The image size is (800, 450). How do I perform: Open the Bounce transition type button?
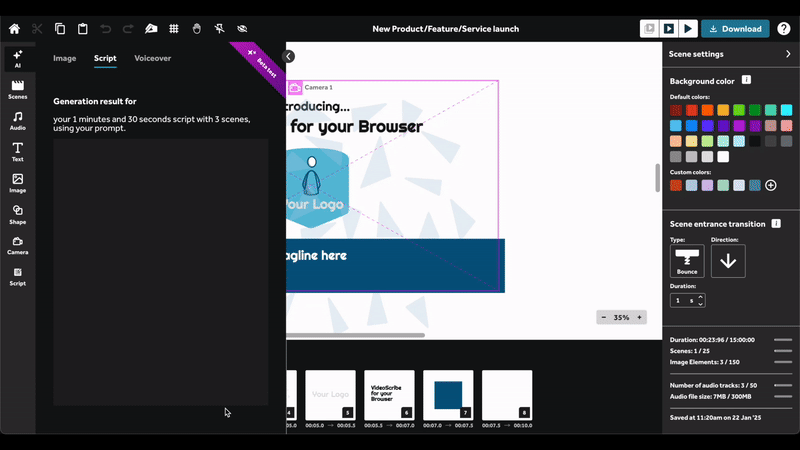pos(687,261)
